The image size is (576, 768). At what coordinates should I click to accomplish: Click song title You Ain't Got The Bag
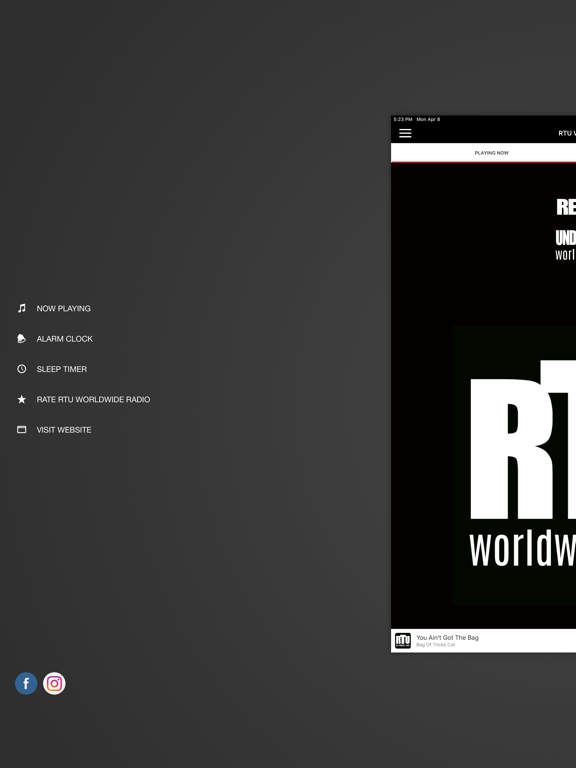pos(447,638)
